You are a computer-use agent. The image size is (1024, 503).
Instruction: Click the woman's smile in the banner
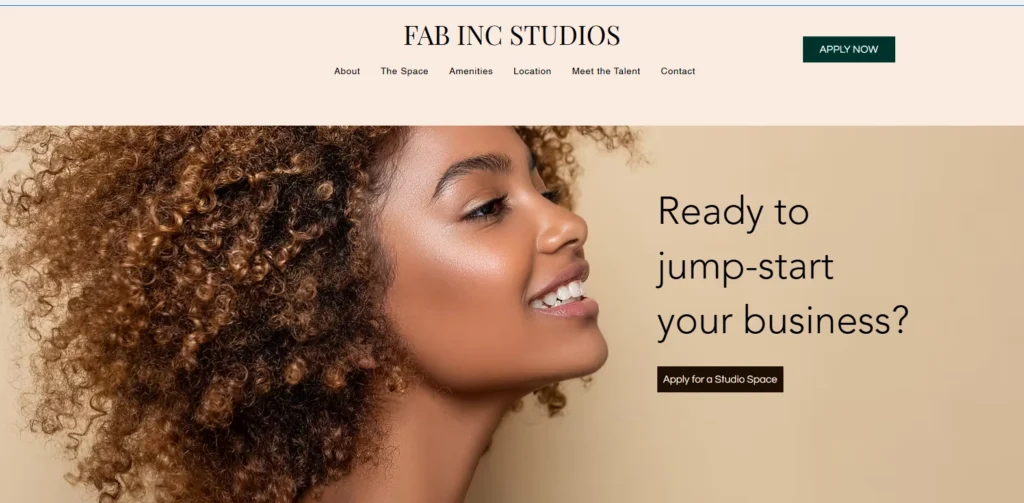pyautogui.click(x=563, y=295)
